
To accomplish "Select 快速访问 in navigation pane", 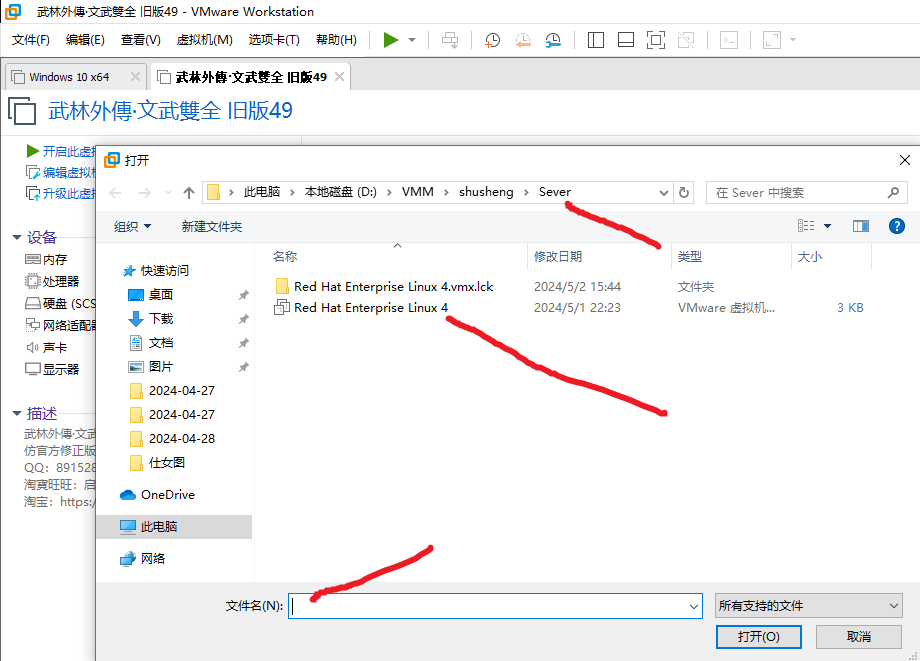I will (155, 270).
